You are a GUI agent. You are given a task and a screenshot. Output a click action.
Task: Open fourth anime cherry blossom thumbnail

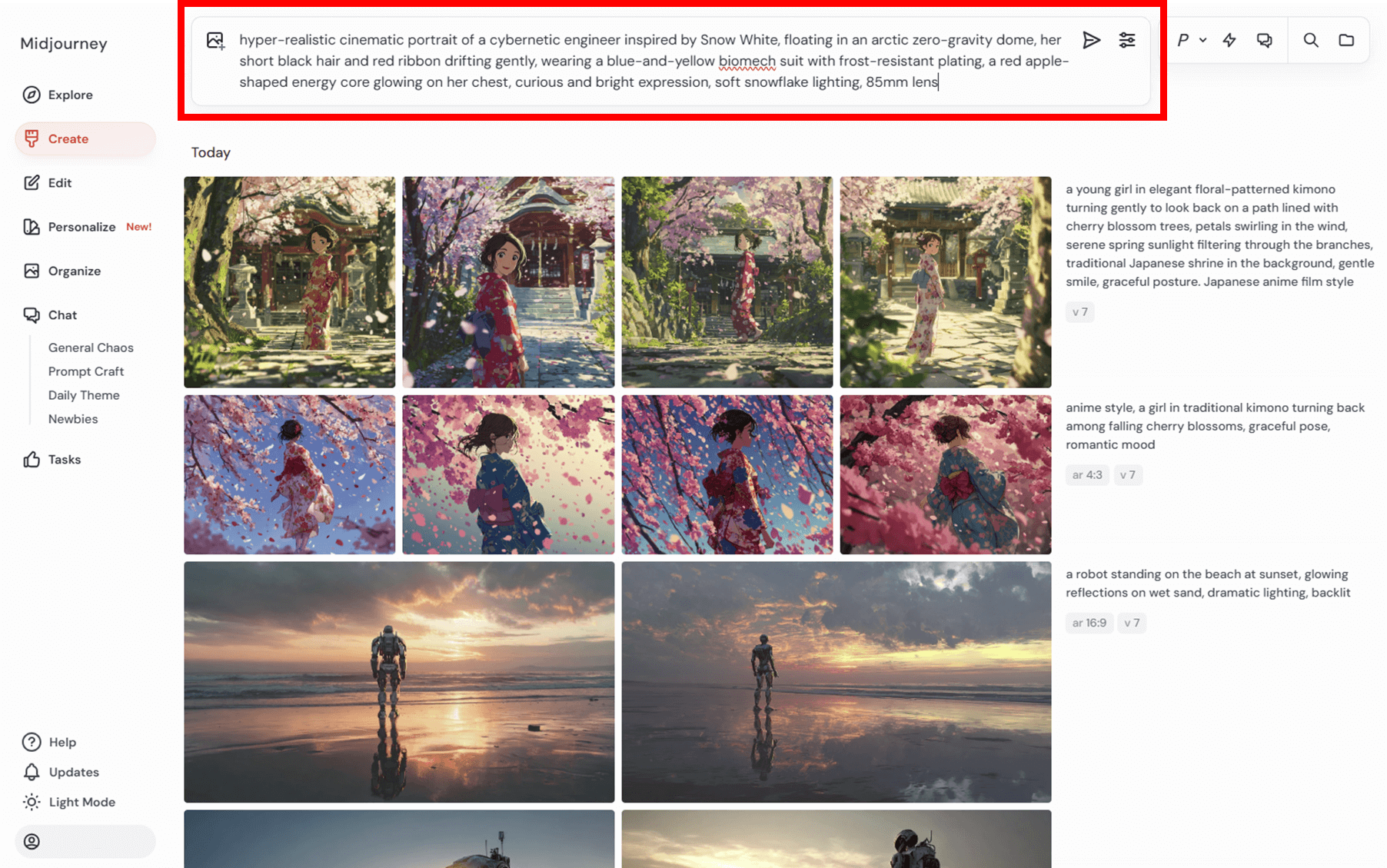pyautogui.click(x=946, y=474)
